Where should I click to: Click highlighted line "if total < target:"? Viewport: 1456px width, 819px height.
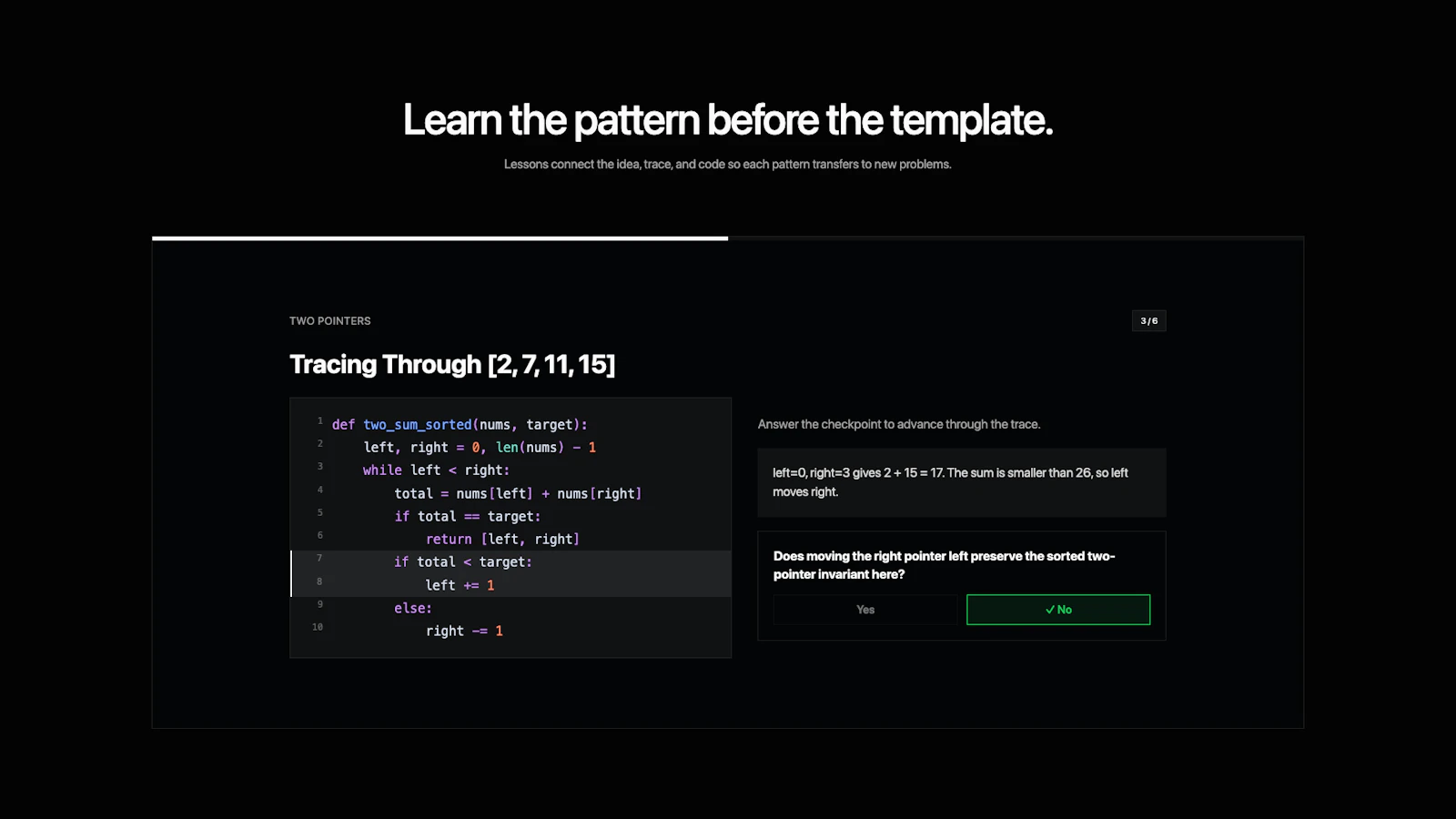[463, 562]
